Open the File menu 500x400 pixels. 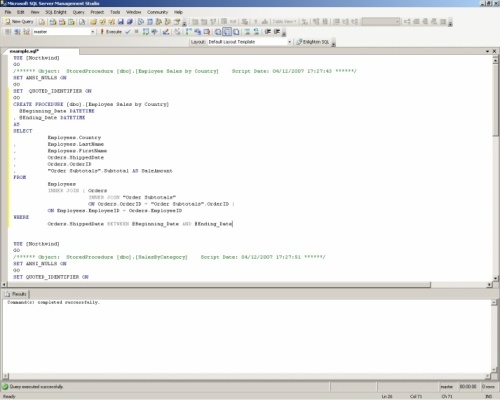click(8, 12)
